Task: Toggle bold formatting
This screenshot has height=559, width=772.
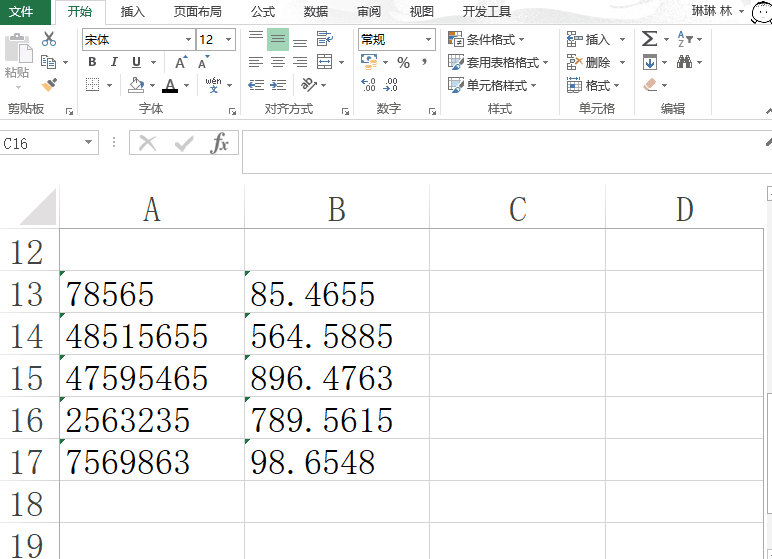Action: 92,62
